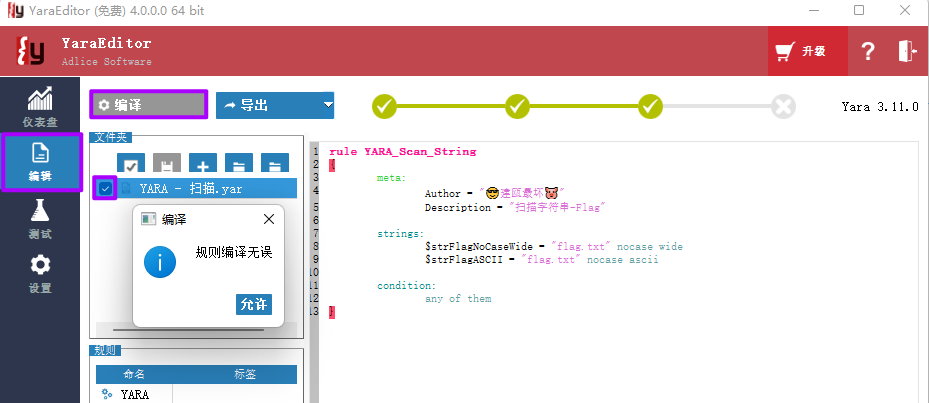929x403 pixels.
Task: Click the 文件夹 panel label
Action: tap(111, 137)
